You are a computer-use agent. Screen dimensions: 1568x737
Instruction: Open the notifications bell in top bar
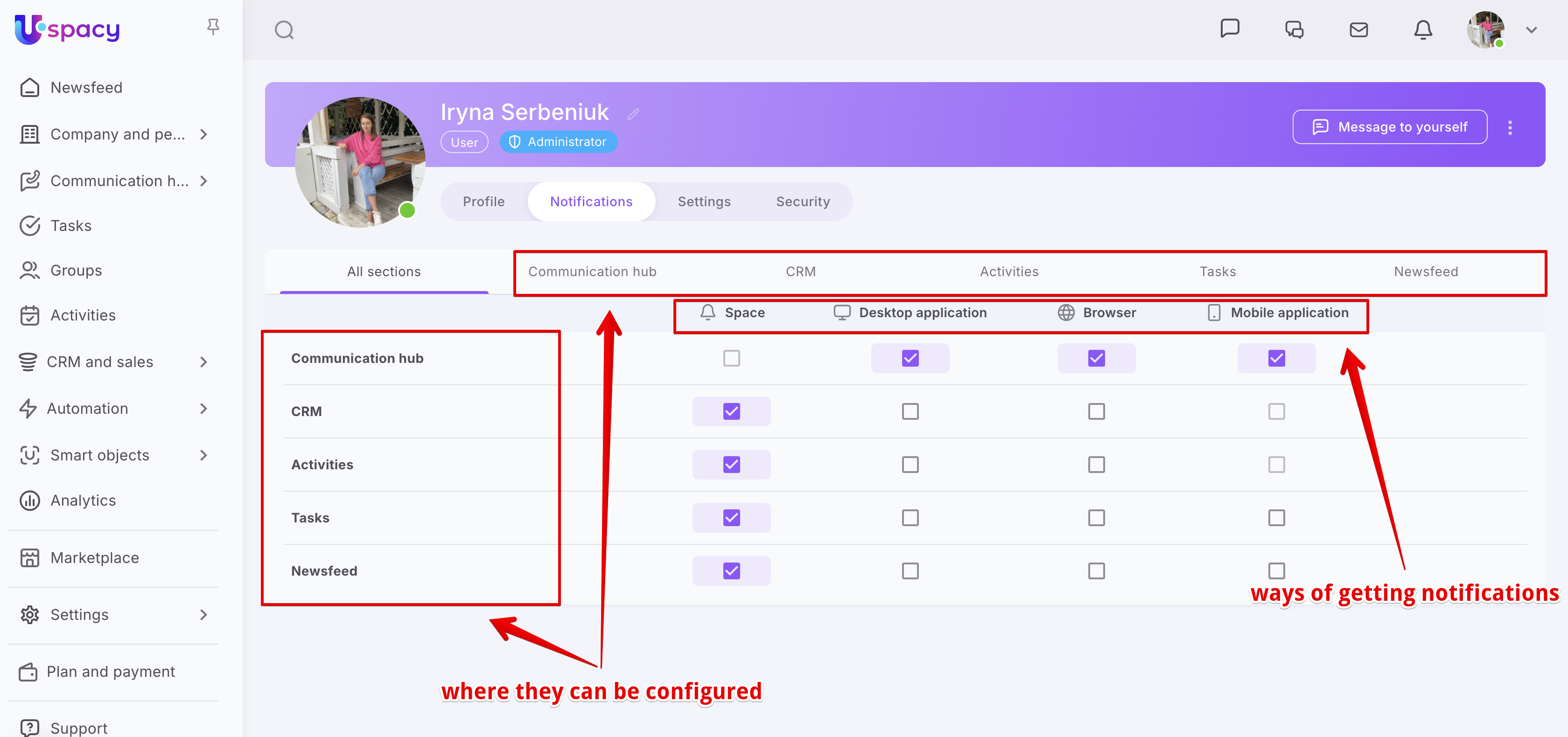pyautogui.click(x=1422, y=30)
